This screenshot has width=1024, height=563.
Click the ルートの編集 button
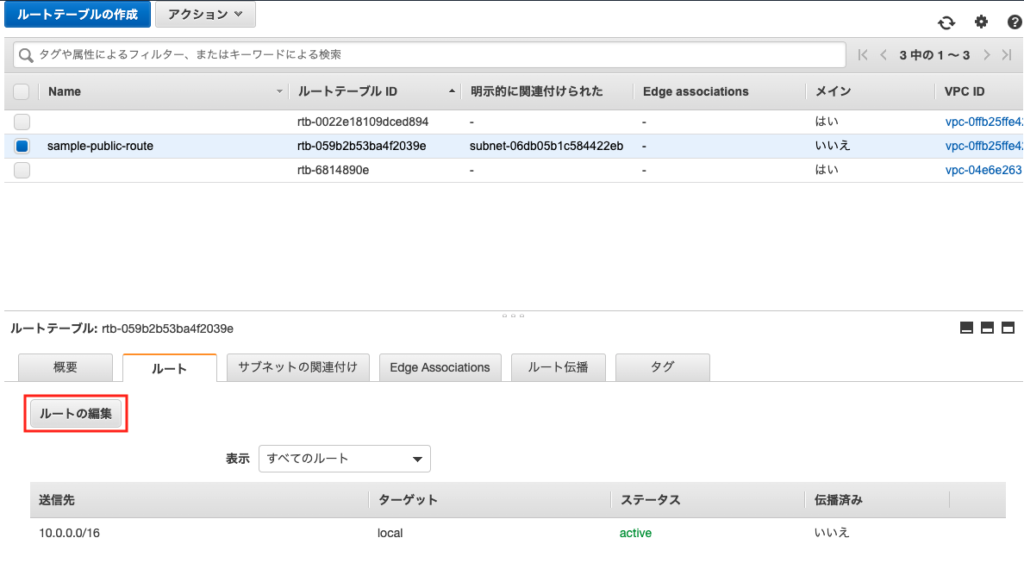[x=76, y=413]
